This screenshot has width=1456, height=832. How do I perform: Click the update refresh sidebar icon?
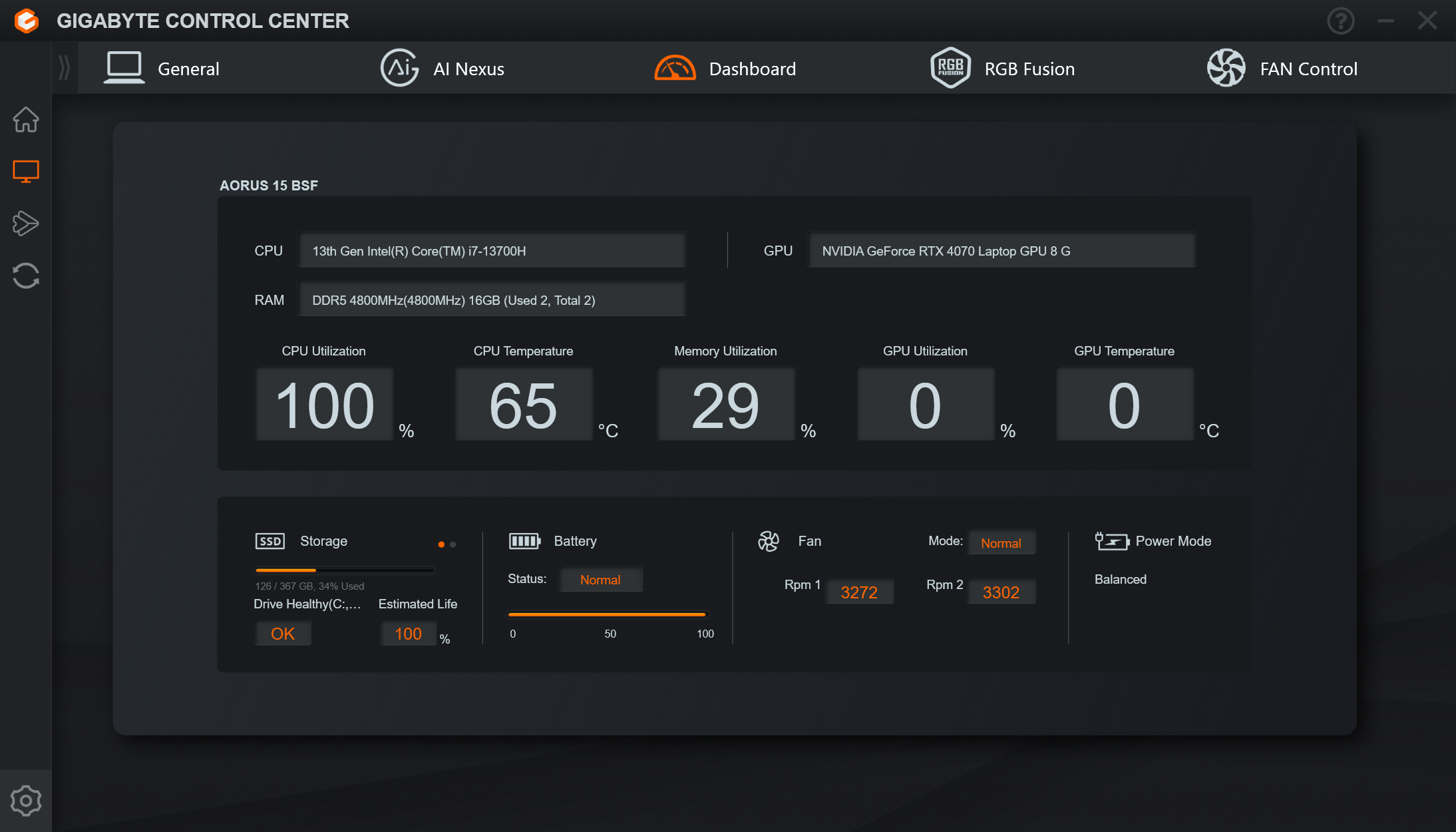click(x=26, y=276)
